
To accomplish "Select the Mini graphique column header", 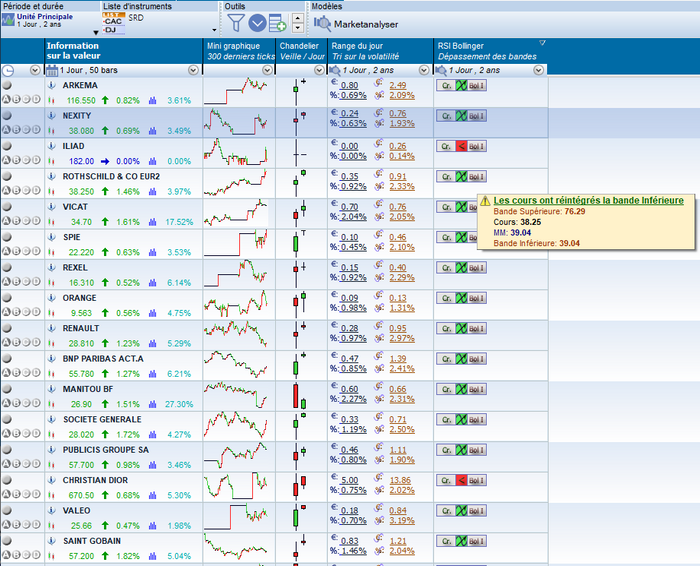I will (x=241, y=51).
